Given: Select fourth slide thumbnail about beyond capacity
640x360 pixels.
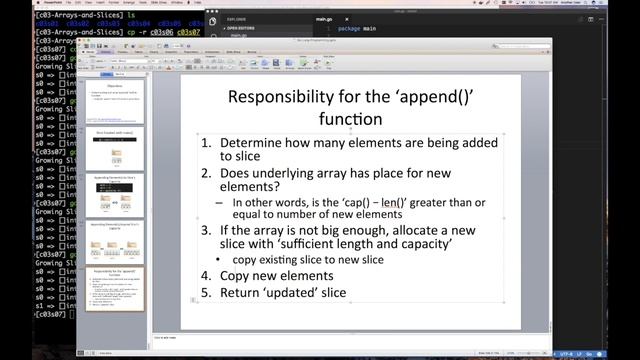Looking at the screenshot, I should (115, 242).
